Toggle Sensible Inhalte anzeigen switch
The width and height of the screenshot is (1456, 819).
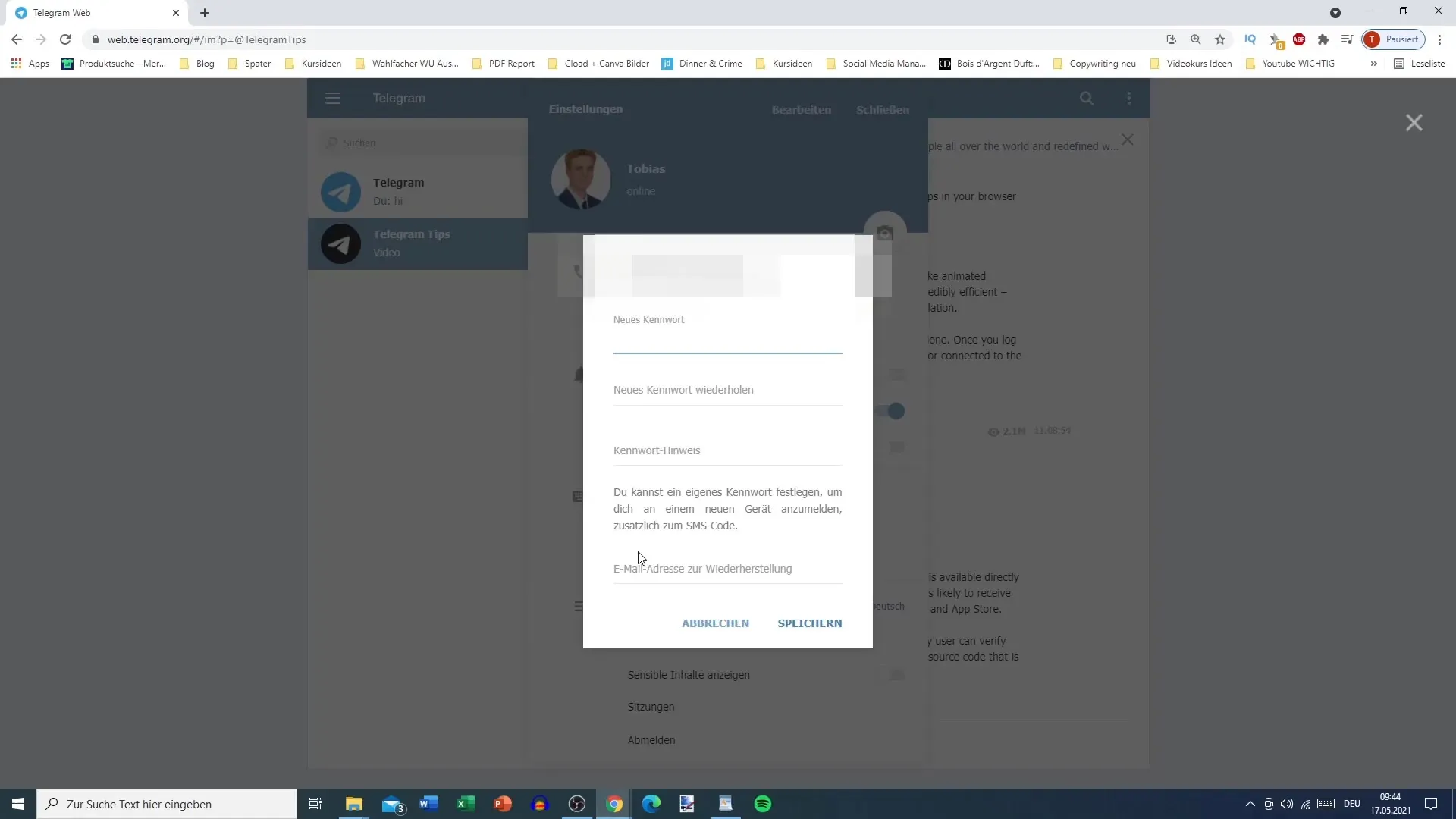[x=896, y=675]
